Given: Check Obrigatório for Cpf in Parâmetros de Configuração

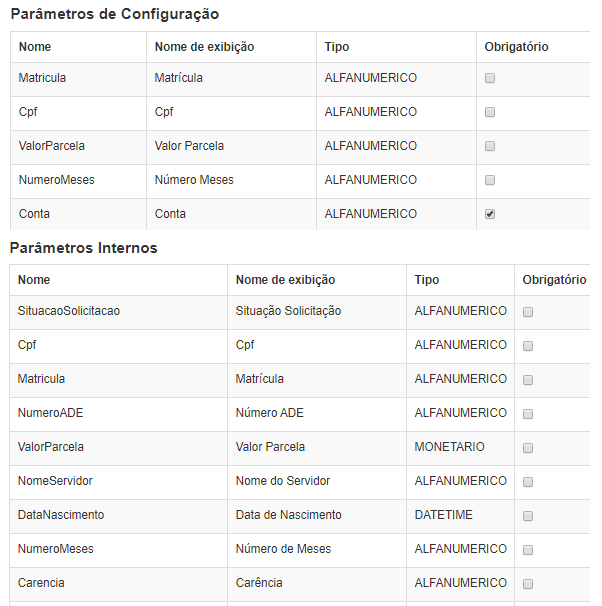Looking at the screenshot, I should click(x=490, y=112).
